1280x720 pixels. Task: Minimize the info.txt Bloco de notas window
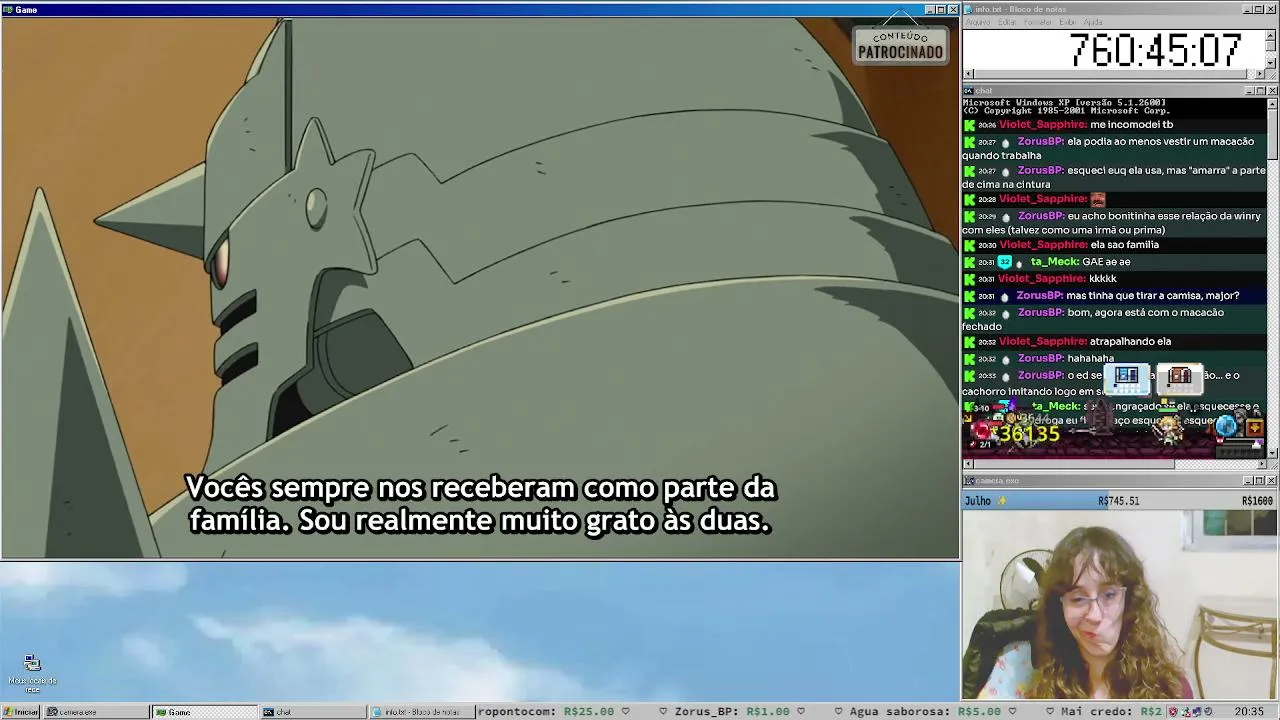[x=1249, y=10]
